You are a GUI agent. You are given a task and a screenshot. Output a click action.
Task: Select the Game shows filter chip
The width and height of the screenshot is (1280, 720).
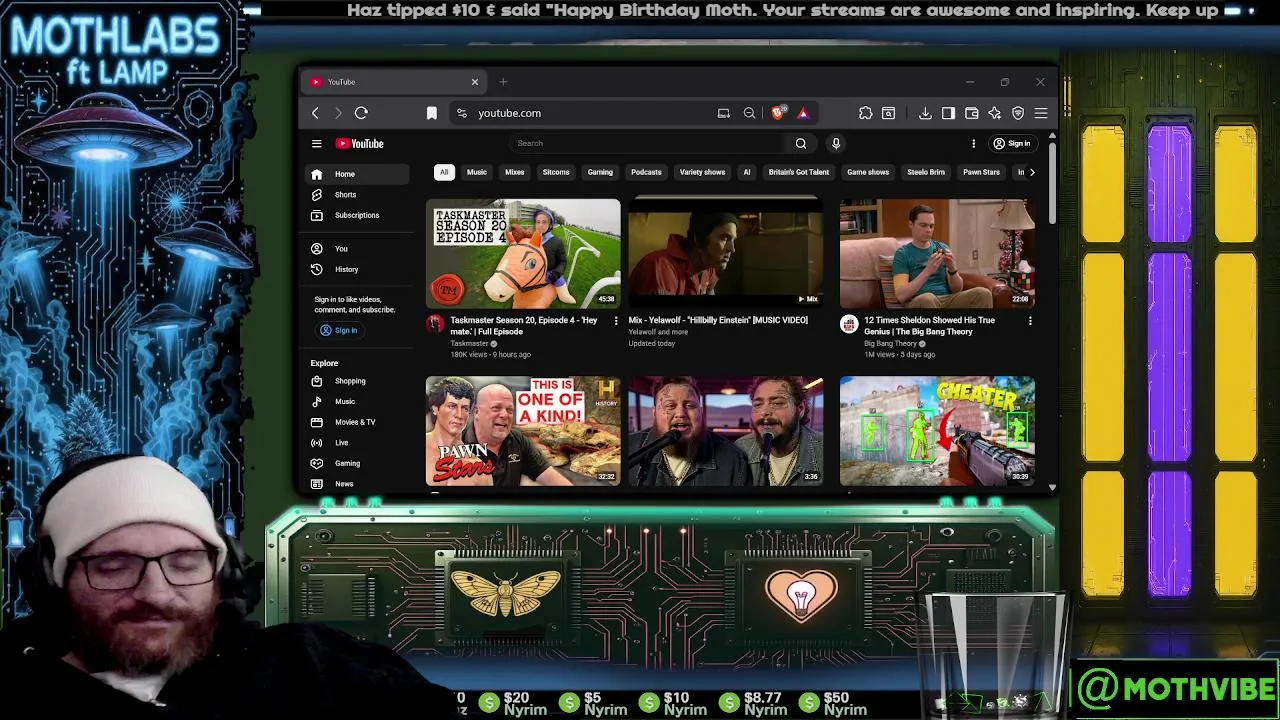click(868, 172)
